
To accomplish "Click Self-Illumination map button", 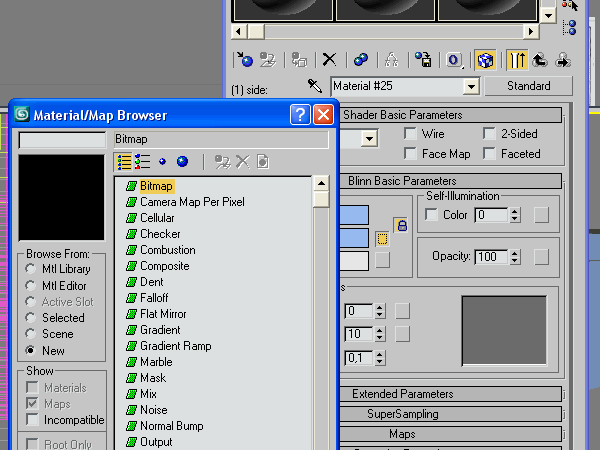I will 541,215.
